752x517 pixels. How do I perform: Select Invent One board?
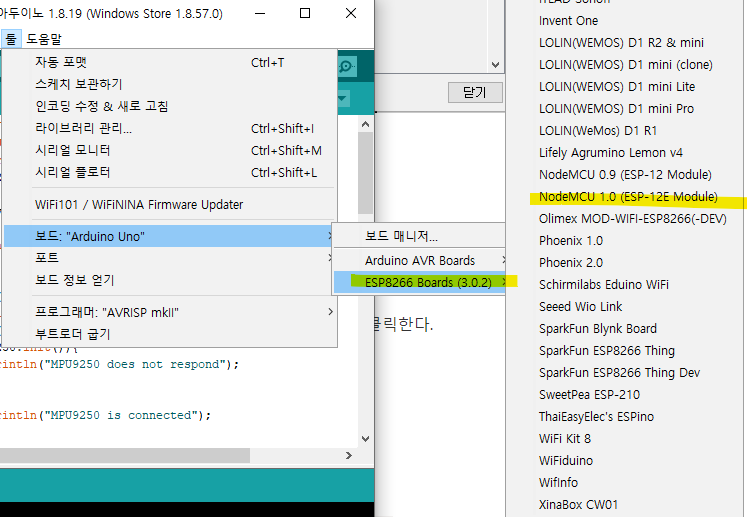[625, 21]
